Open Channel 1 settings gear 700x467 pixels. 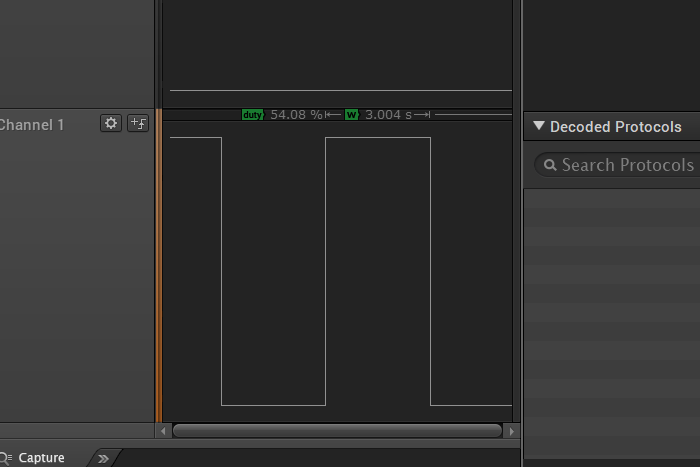(111, 123)
